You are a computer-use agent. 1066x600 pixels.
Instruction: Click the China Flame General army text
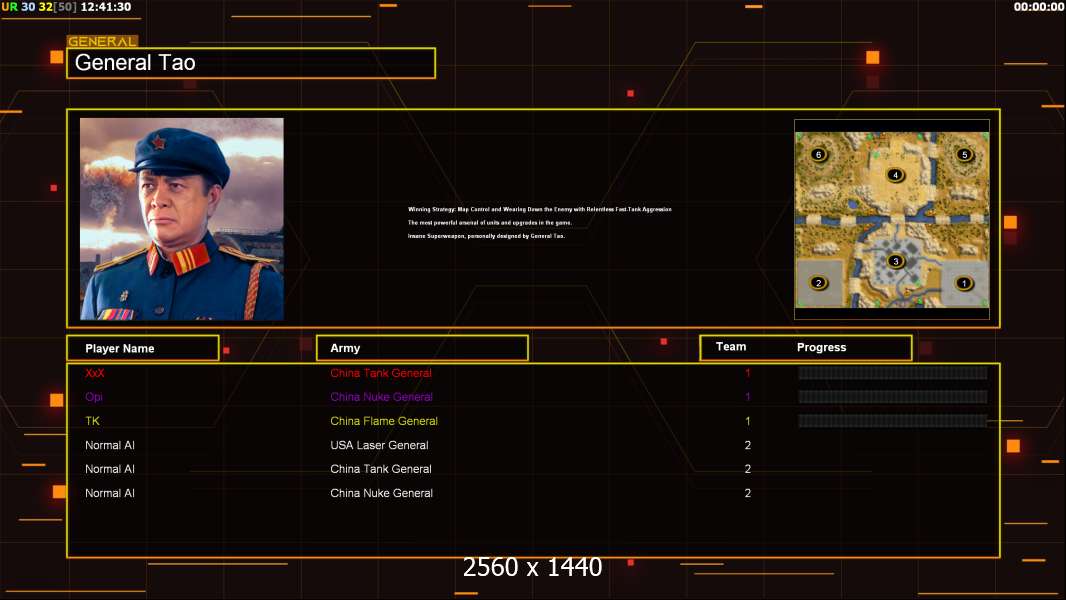pos(384,421)
